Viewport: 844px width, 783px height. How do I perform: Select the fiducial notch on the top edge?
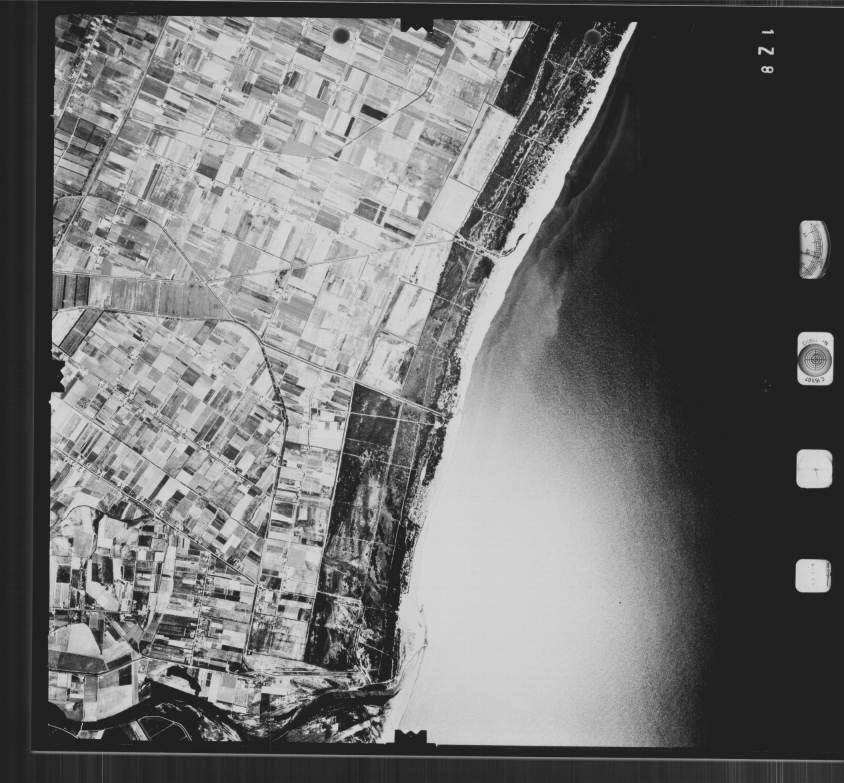point(417,22)
